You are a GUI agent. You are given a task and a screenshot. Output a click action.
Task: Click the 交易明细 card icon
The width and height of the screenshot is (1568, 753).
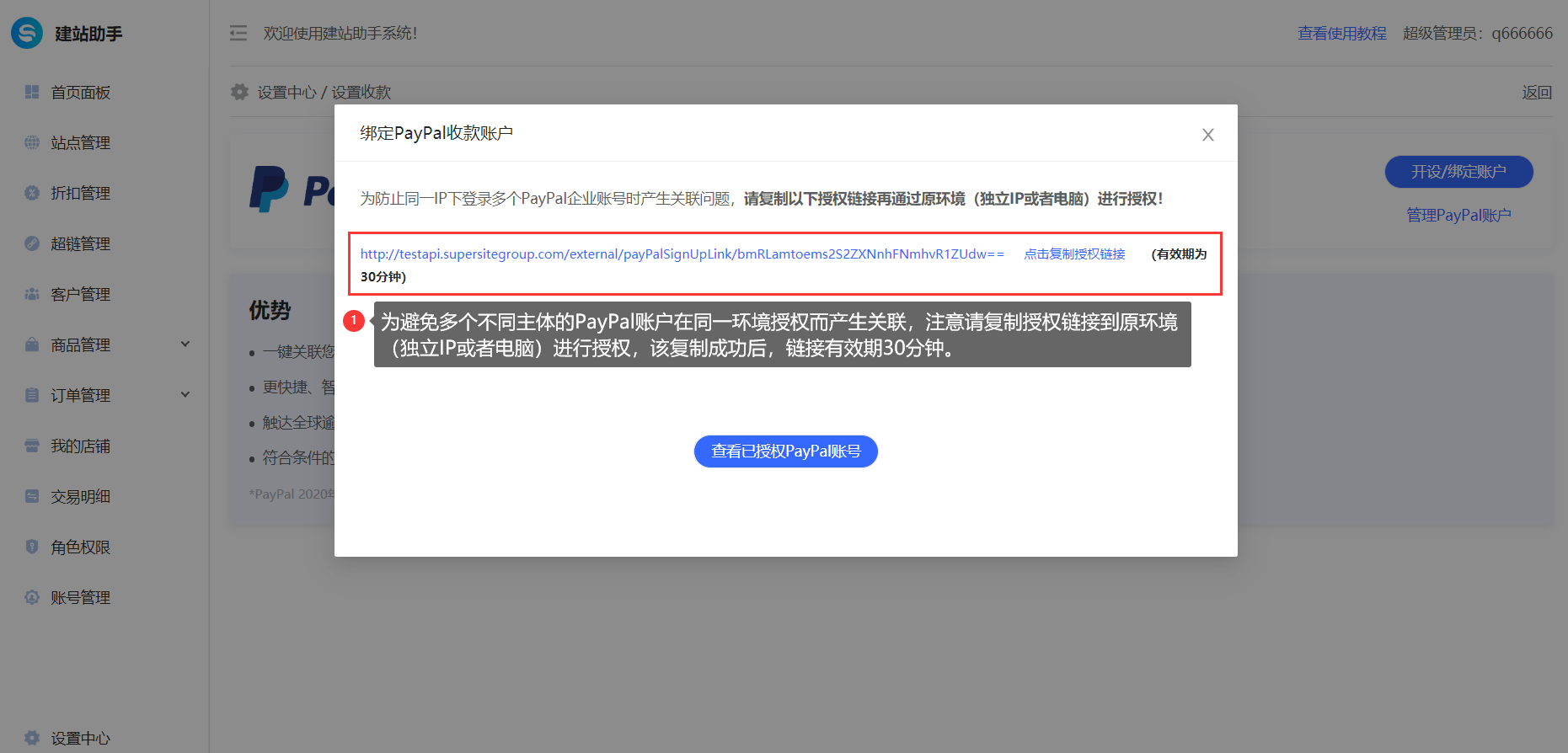[32, 496]
